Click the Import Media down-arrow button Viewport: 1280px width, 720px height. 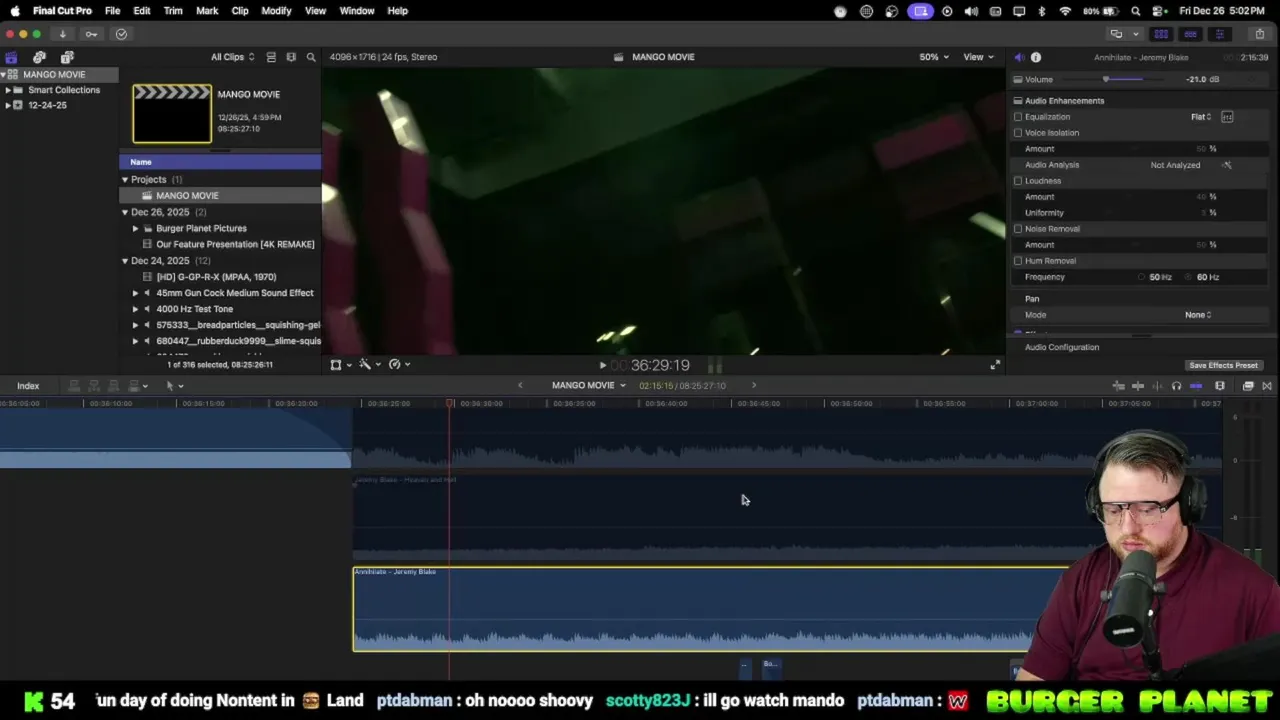click(62, 34)
